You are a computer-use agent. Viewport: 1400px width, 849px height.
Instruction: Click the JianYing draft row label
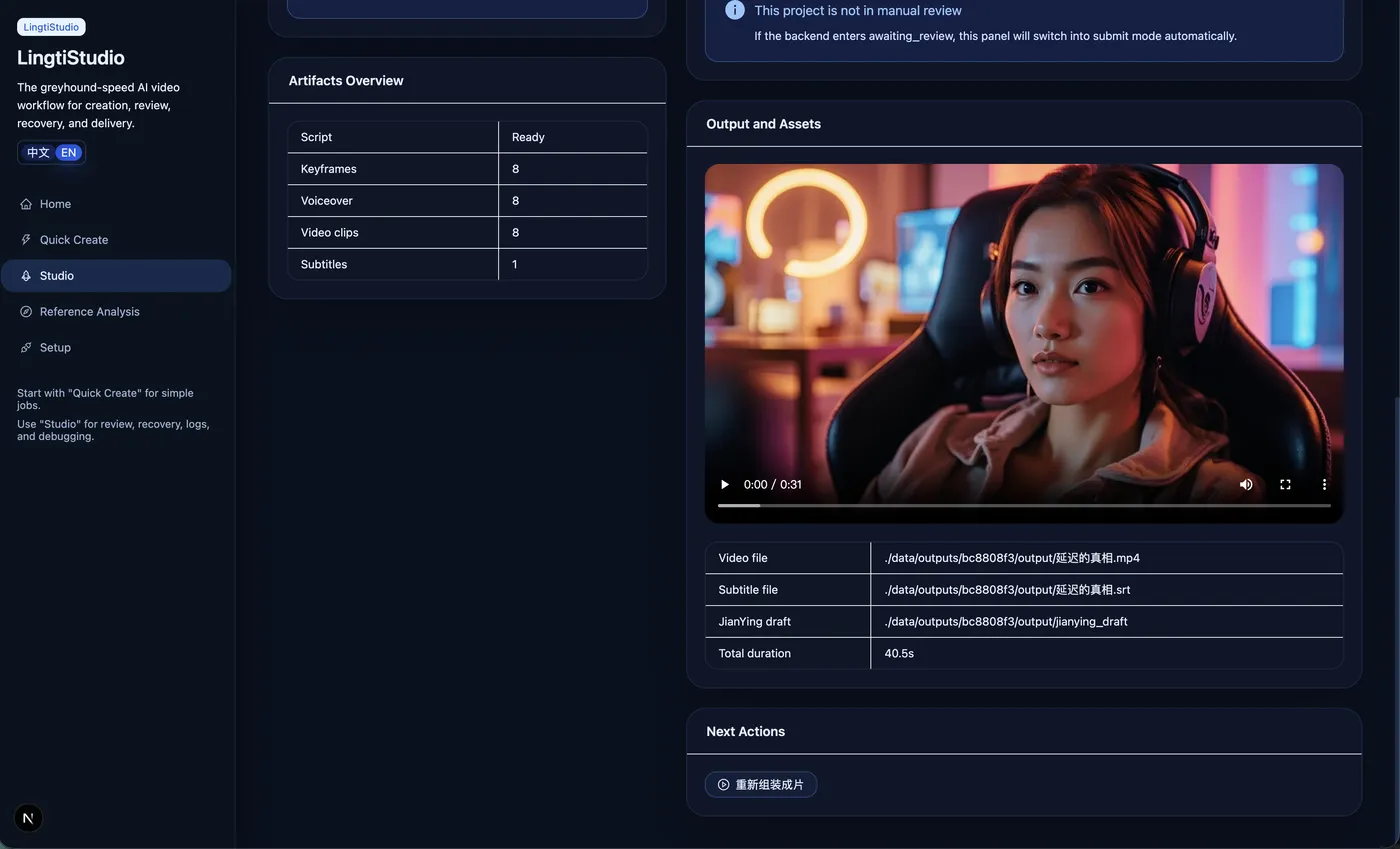754,622
